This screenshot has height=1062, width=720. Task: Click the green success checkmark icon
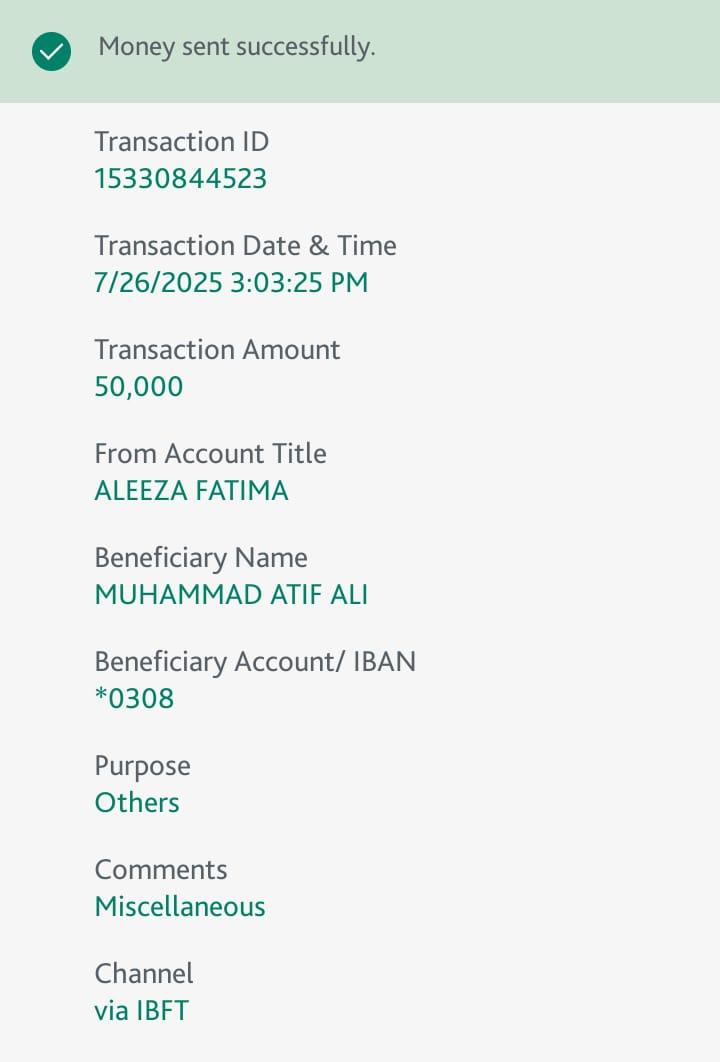(x=51, y=51)
